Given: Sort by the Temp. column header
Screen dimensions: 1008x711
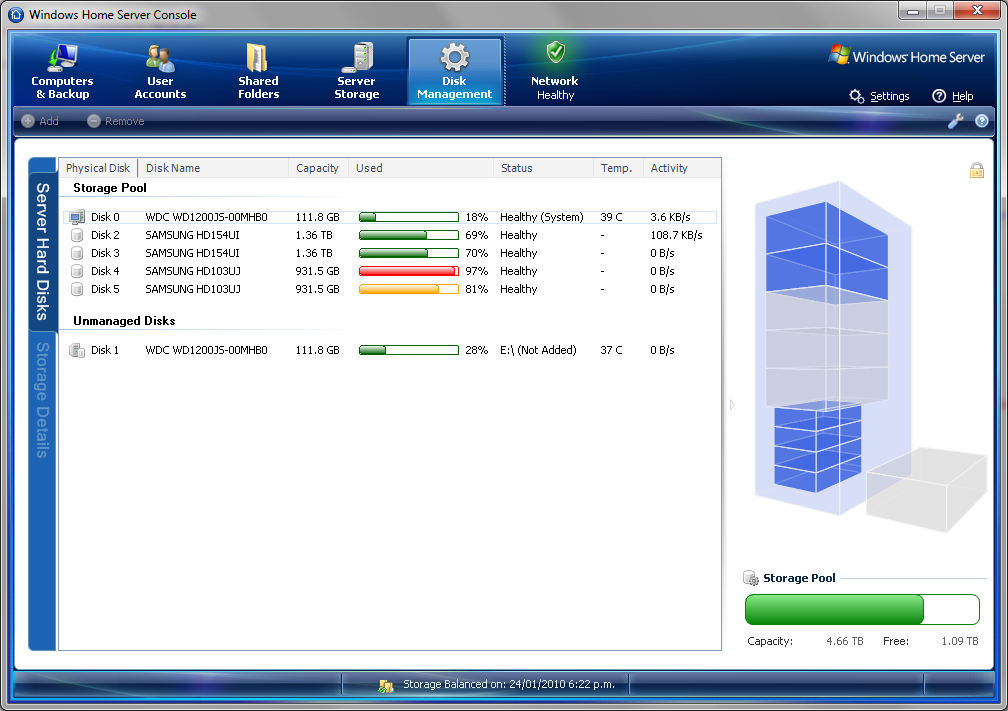Looking at the screenshot, I should [617, 168].
